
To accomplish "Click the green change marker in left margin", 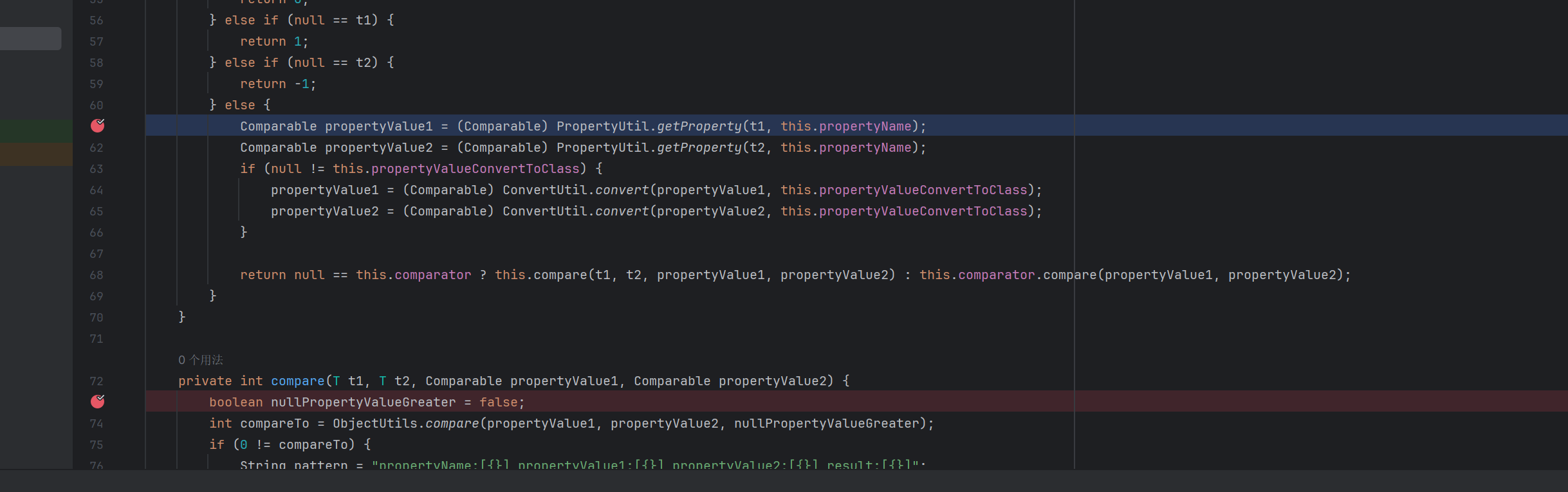I will coord(36,131).
